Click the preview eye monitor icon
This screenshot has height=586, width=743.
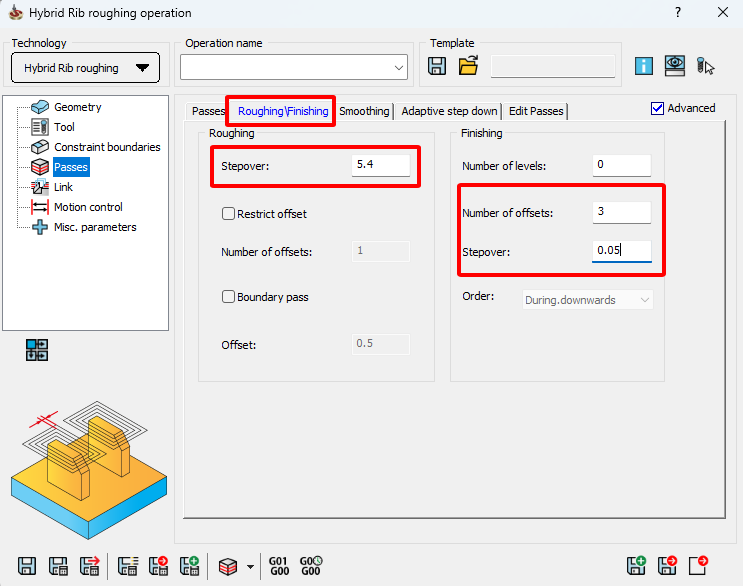pyautogui.click(x=675, y=66)
